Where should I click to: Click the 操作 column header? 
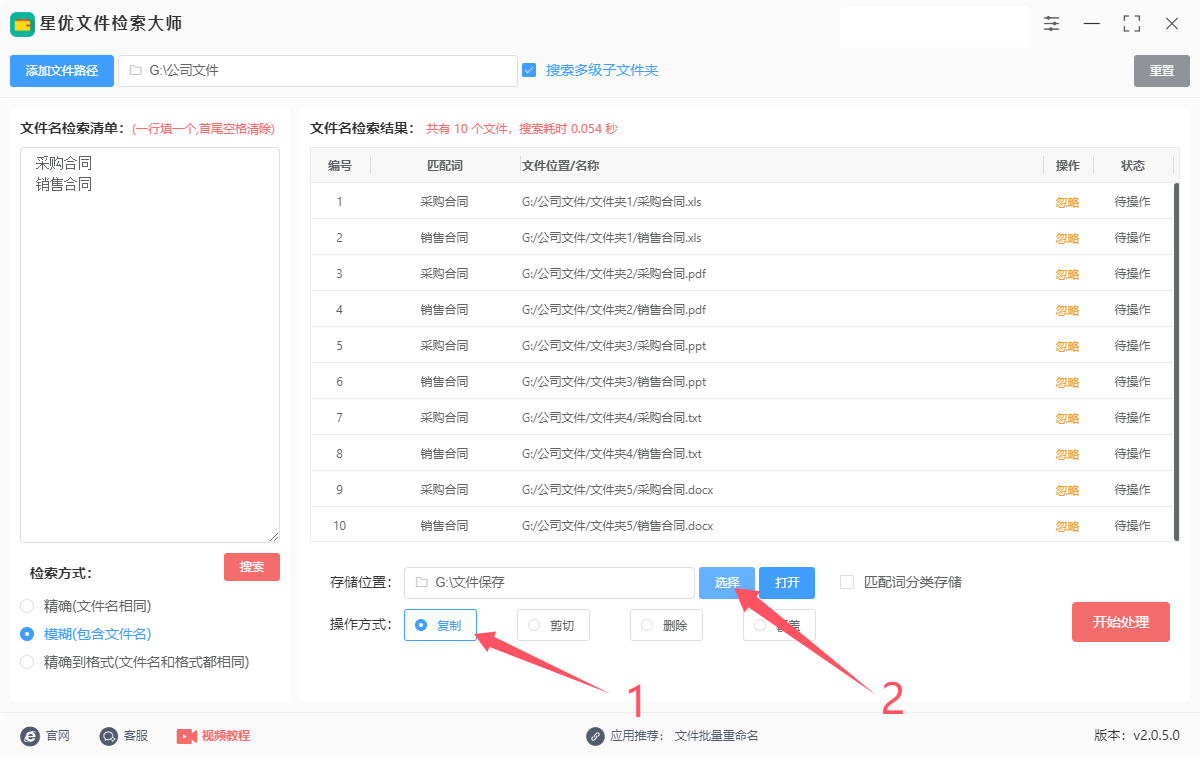coord(1067,166)
